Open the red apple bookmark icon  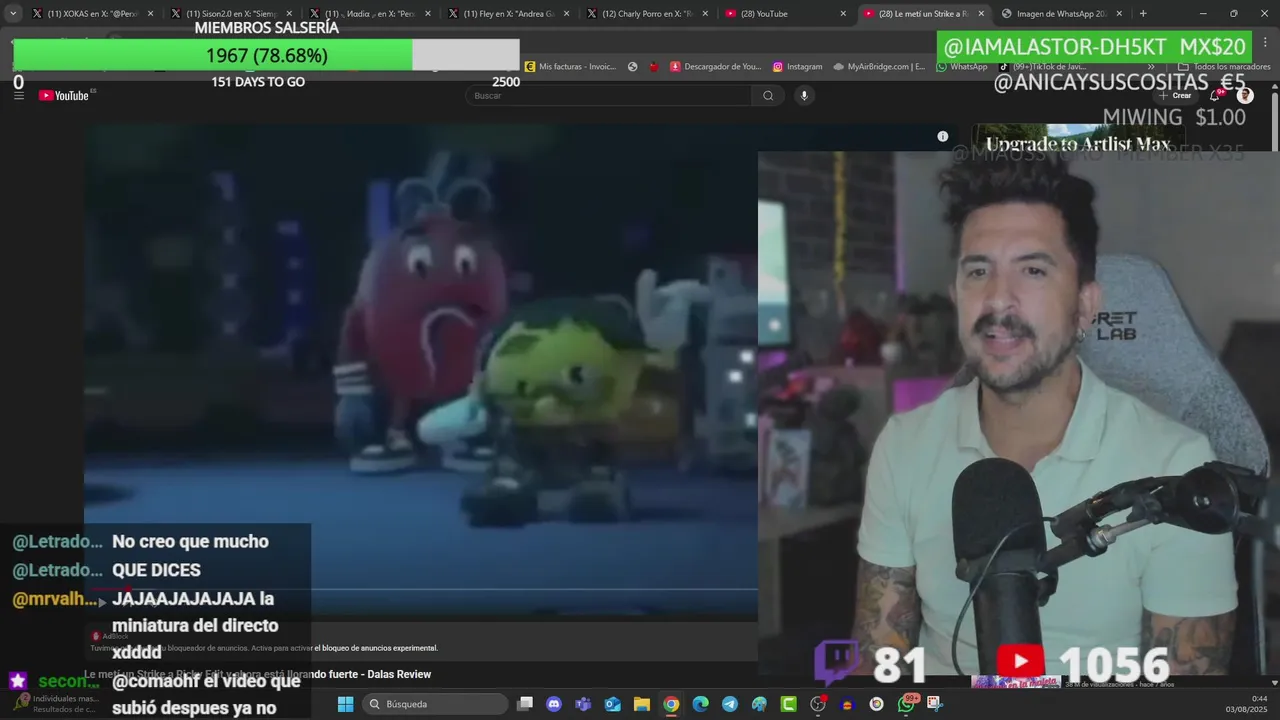[654, 67]
